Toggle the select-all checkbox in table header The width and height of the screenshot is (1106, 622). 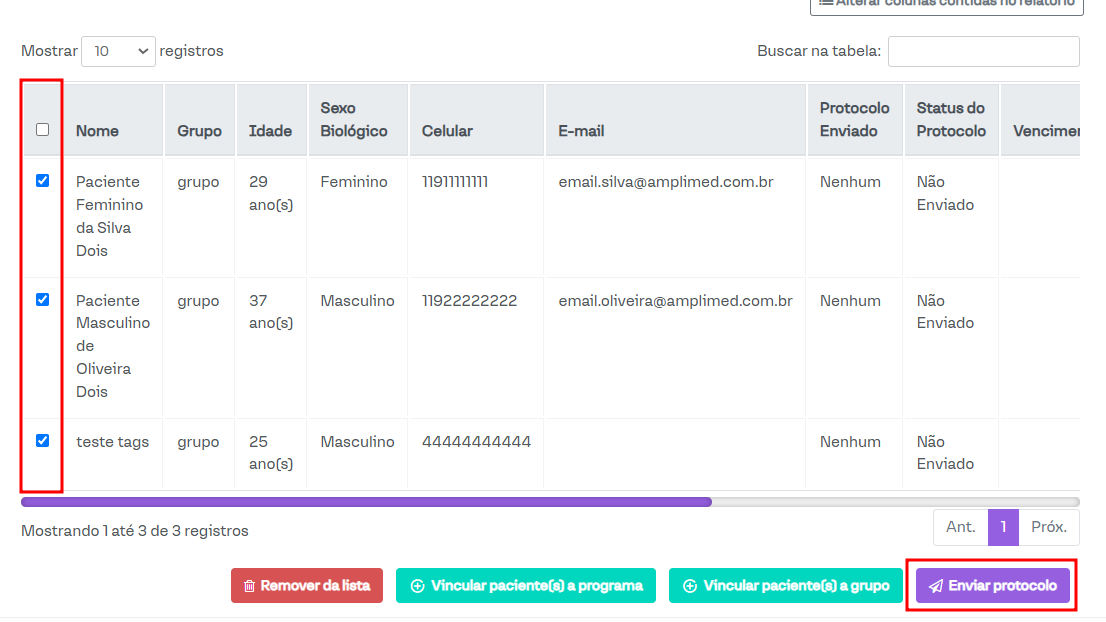click(42, 129)
